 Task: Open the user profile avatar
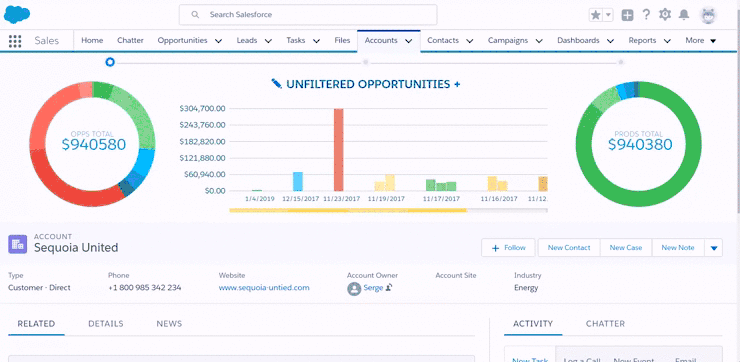(707, 15)
